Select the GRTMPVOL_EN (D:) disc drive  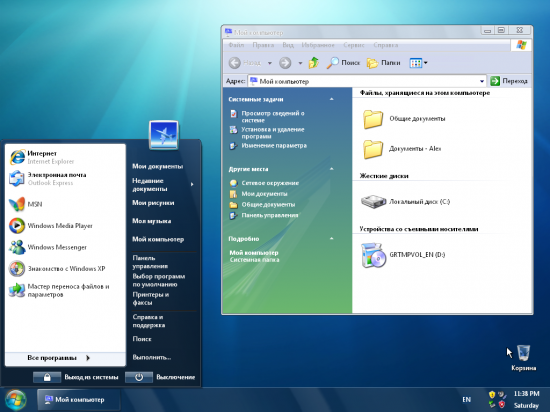click(x=403, y=255)
